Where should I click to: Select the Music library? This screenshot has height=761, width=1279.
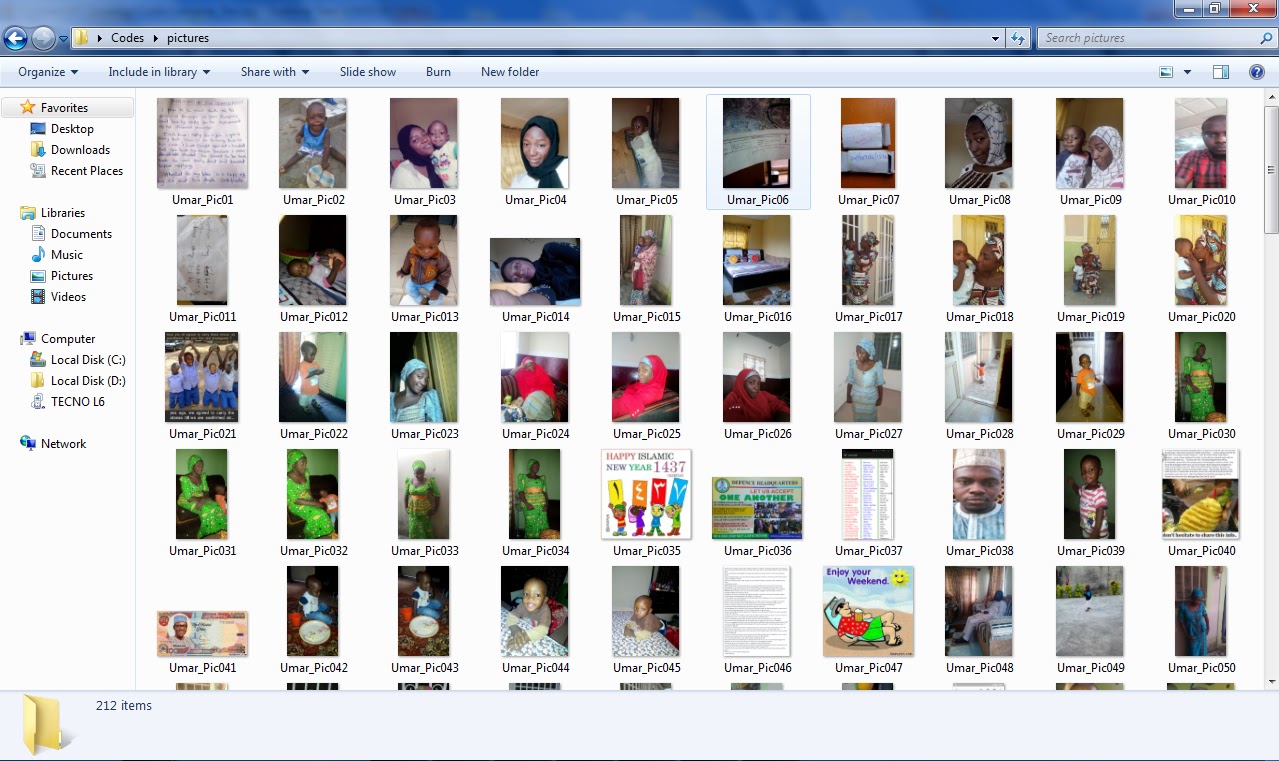tap(56, 255)
